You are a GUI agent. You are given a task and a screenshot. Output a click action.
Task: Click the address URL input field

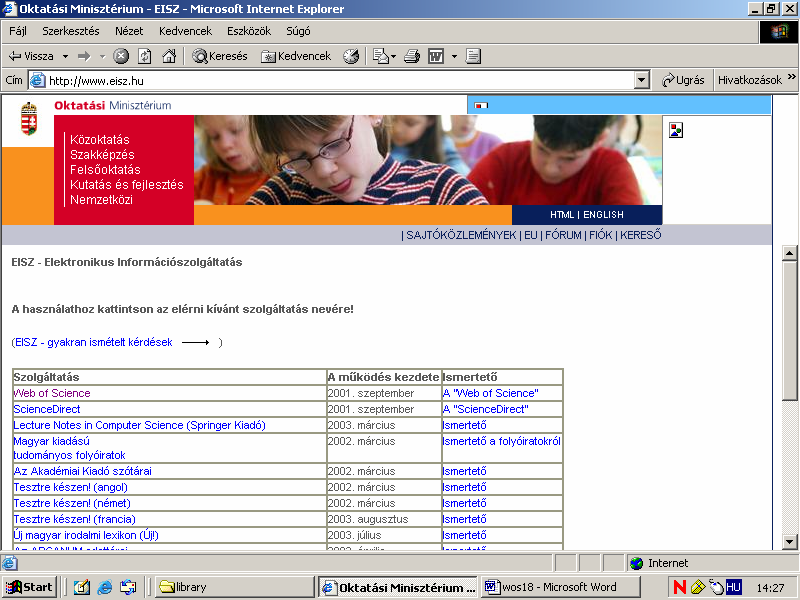340,80
